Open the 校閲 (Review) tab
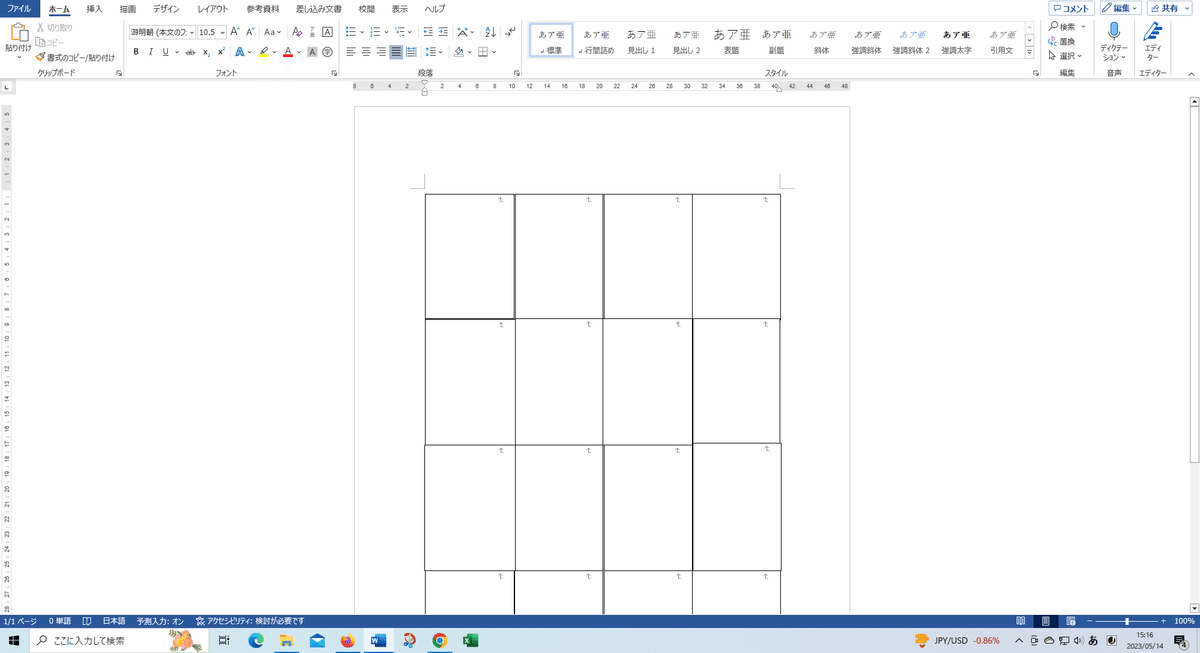 pyautogui.click(x=366, y=8)
